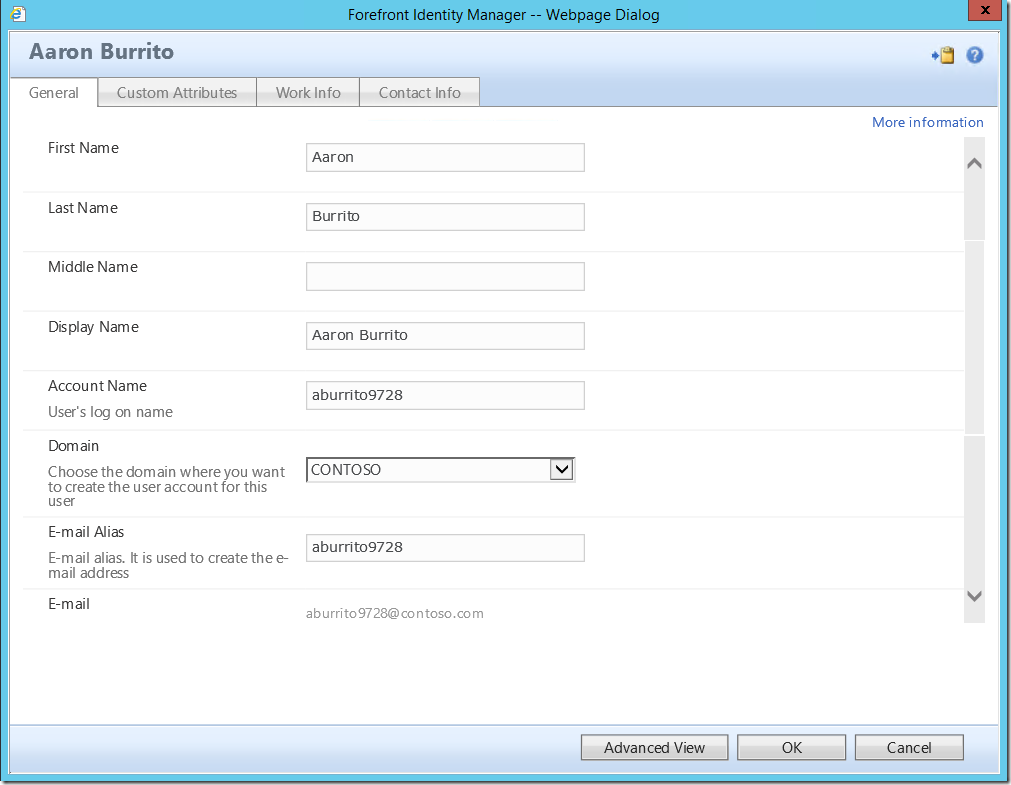The image size is (1011, 785).
Task: Click the scroll down chevron arrow
Action: (x=974, y=596)
